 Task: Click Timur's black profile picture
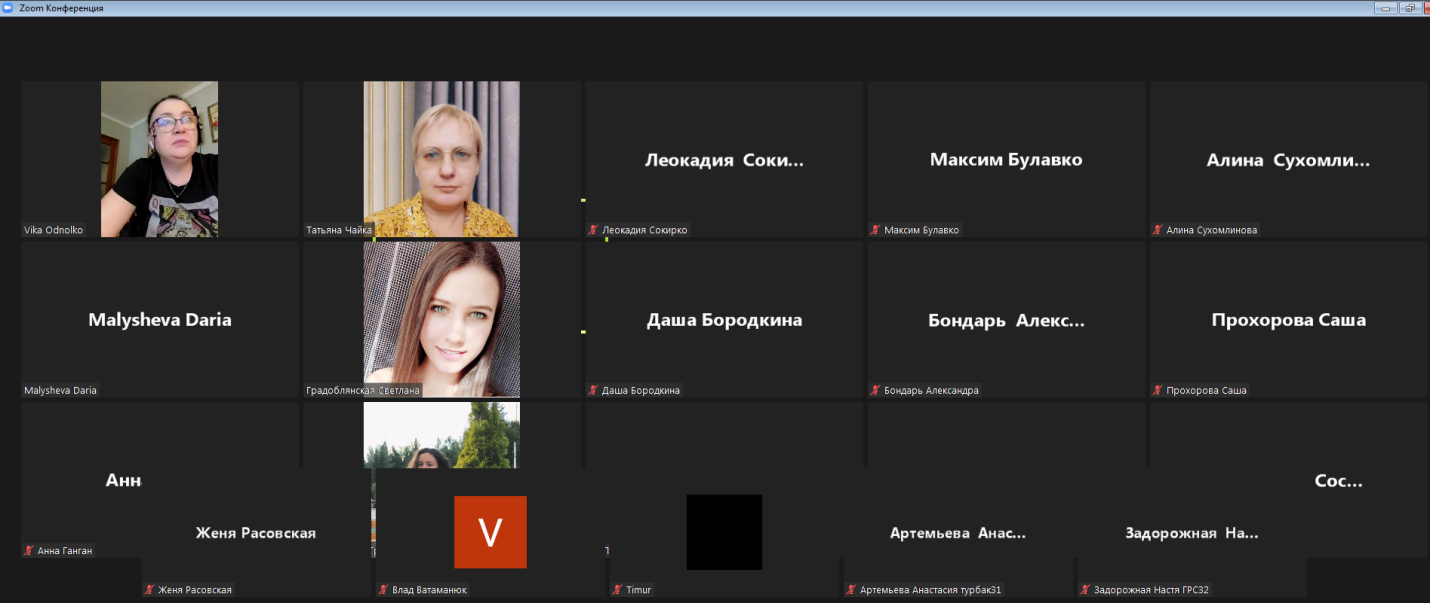pos(724,532)
